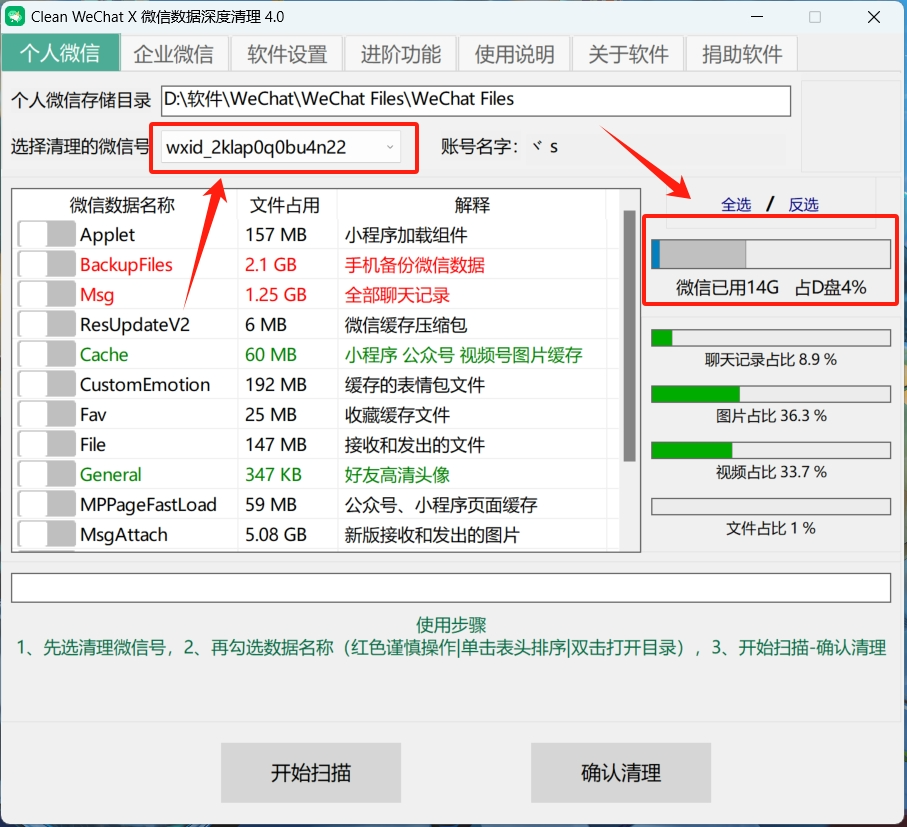
Task: Open the 使用说明 tab
Action: coord(515,54)
